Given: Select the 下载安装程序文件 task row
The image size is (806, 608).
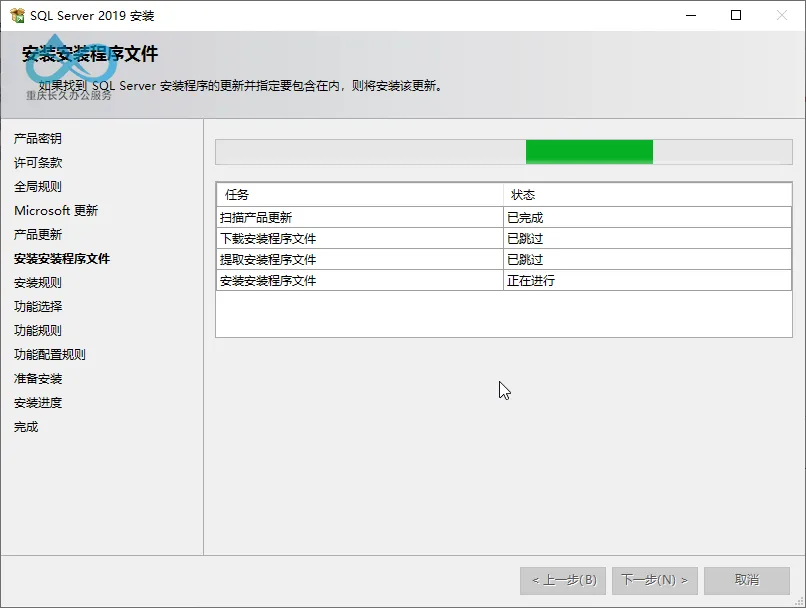Looking at the screenshot, I should pos(504,238).
